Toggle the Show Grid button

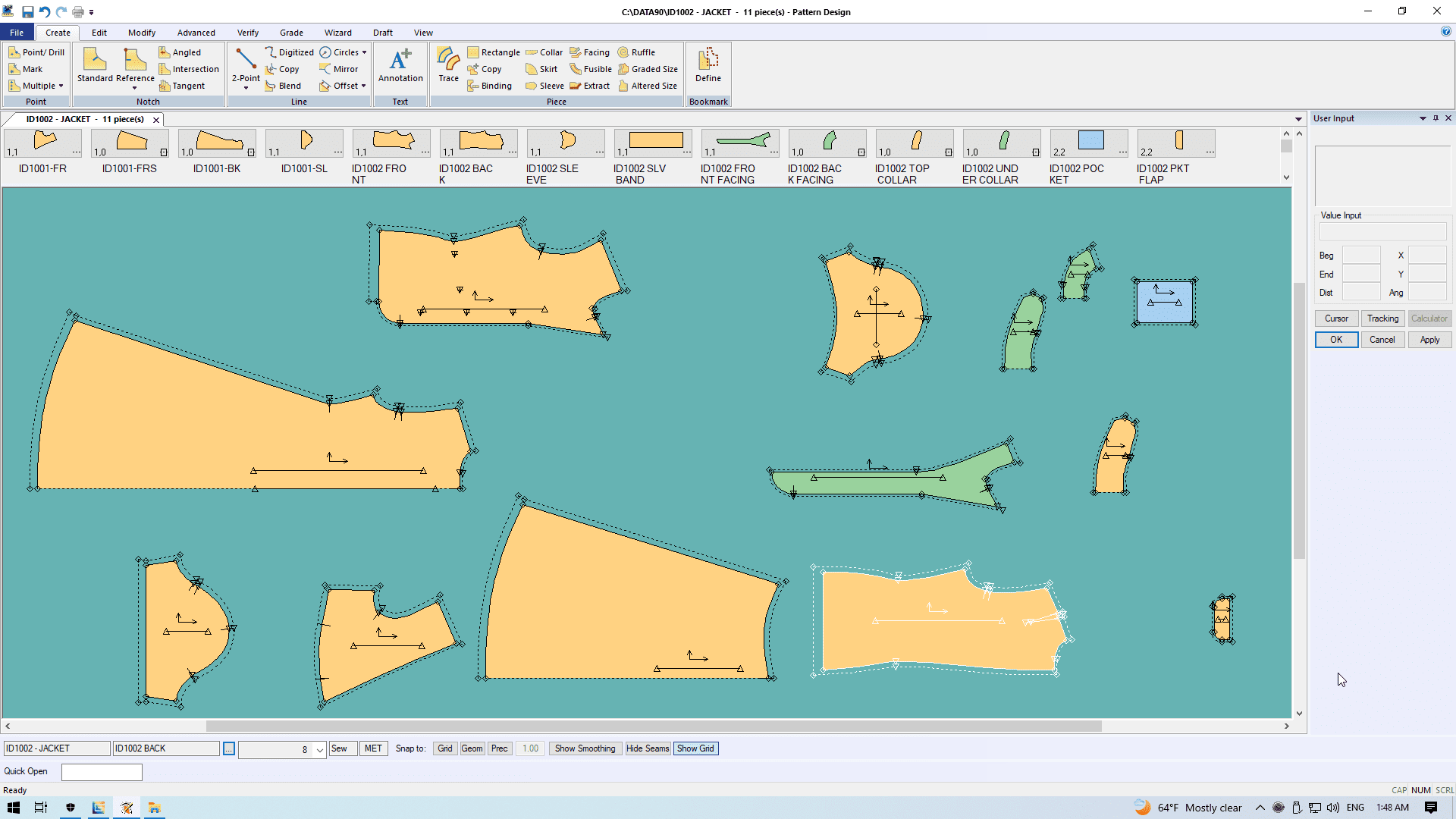[x=695, y=748]
